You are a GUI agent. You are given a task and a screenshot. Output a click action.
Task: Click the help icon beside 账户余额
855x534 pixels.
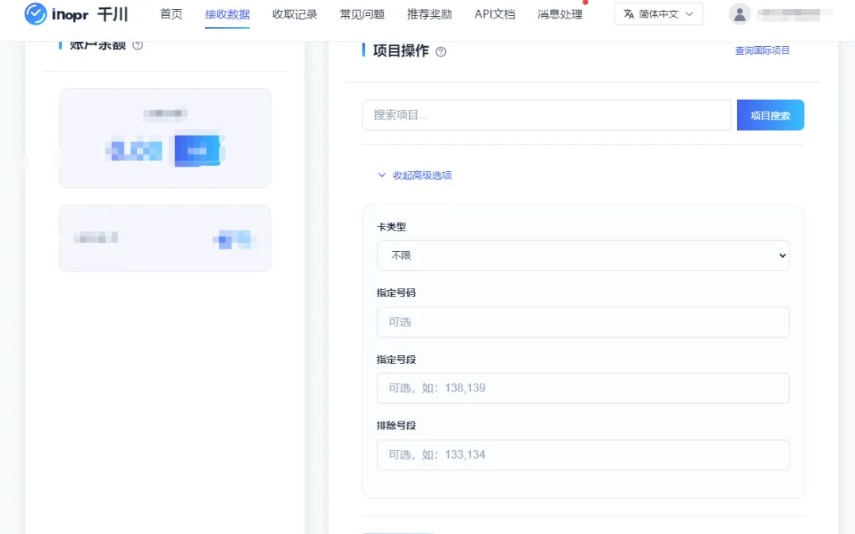(138, 45)
